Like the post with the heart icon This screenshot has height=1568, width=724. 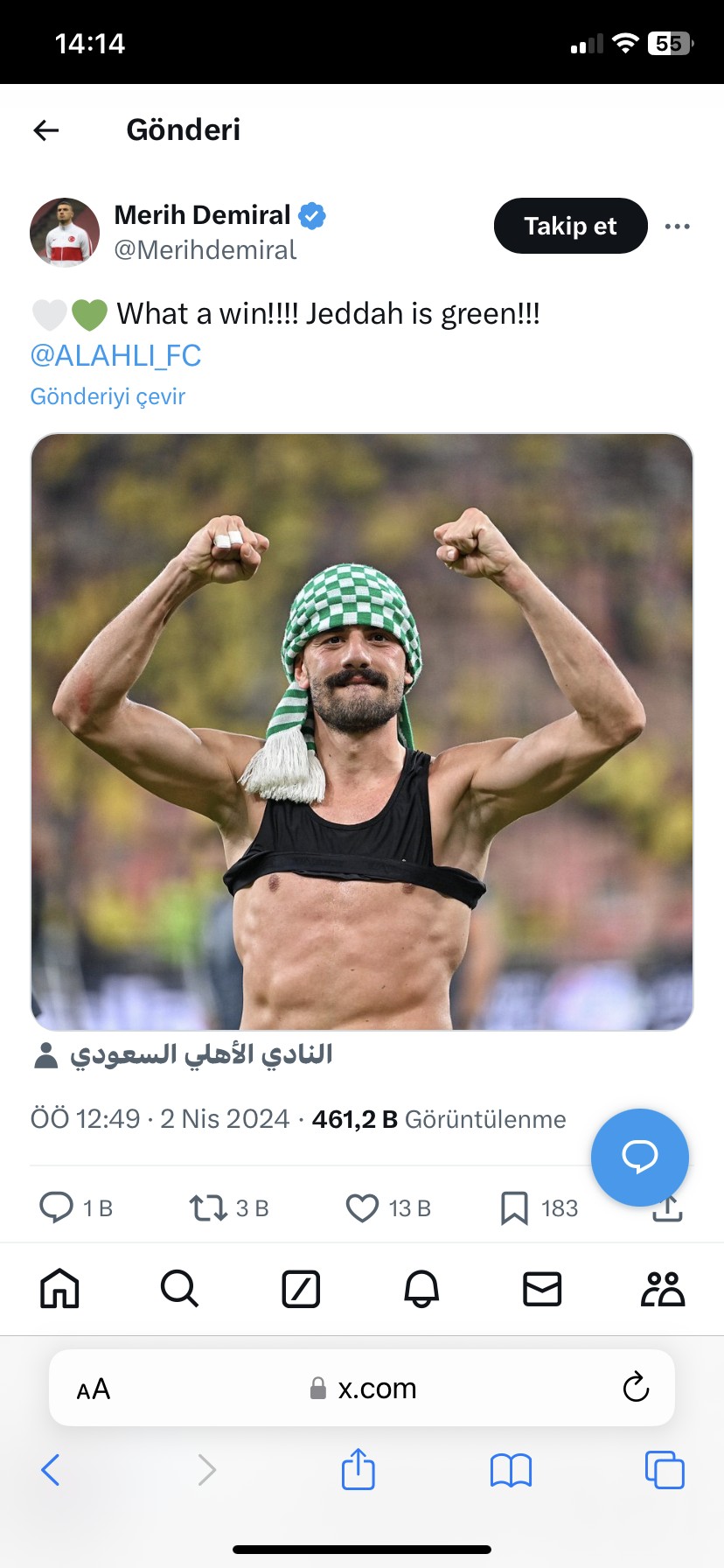coord(362,1208)
